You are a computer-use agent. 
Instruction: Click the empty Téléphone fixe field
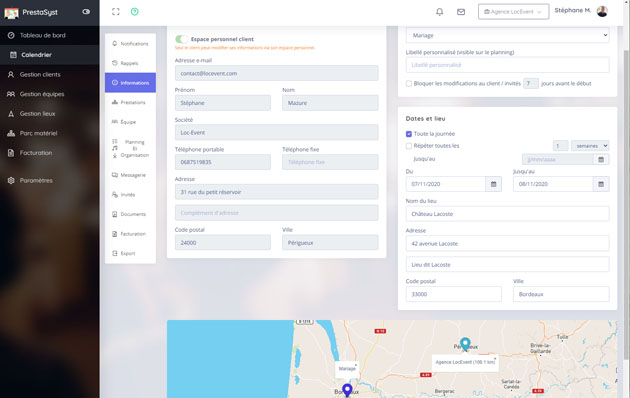[330, 162]
